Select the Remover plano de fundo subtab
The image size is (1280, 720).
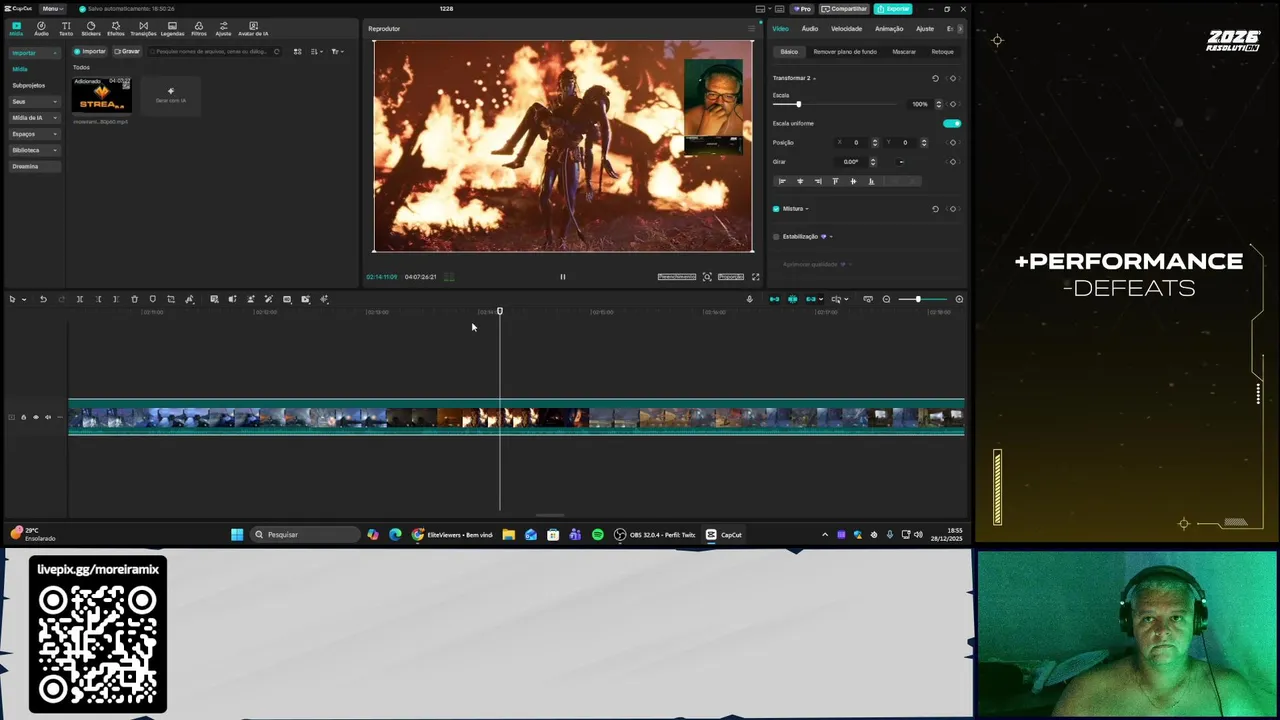(845, 52)
